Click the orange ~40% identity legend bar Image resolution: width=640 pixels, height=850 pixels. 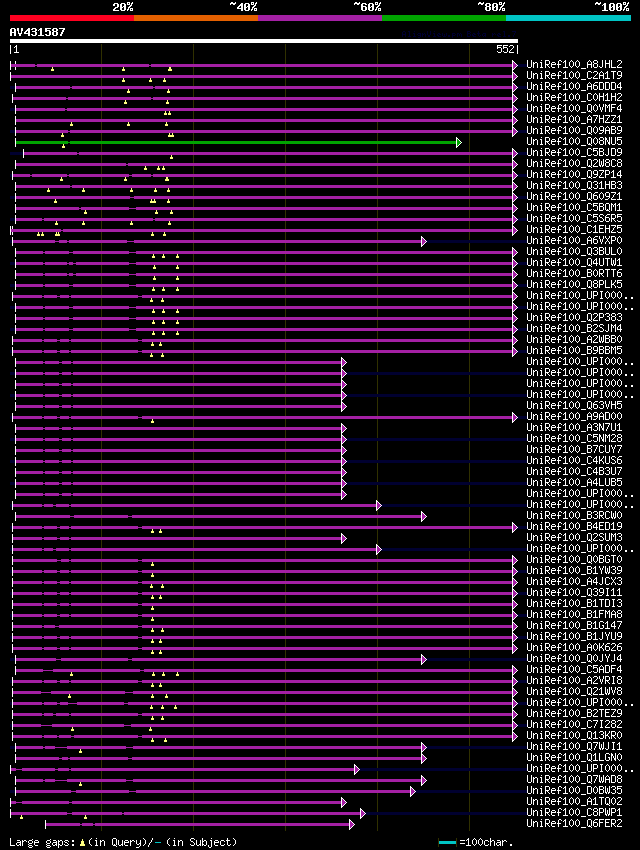click(x=196, y=18)
